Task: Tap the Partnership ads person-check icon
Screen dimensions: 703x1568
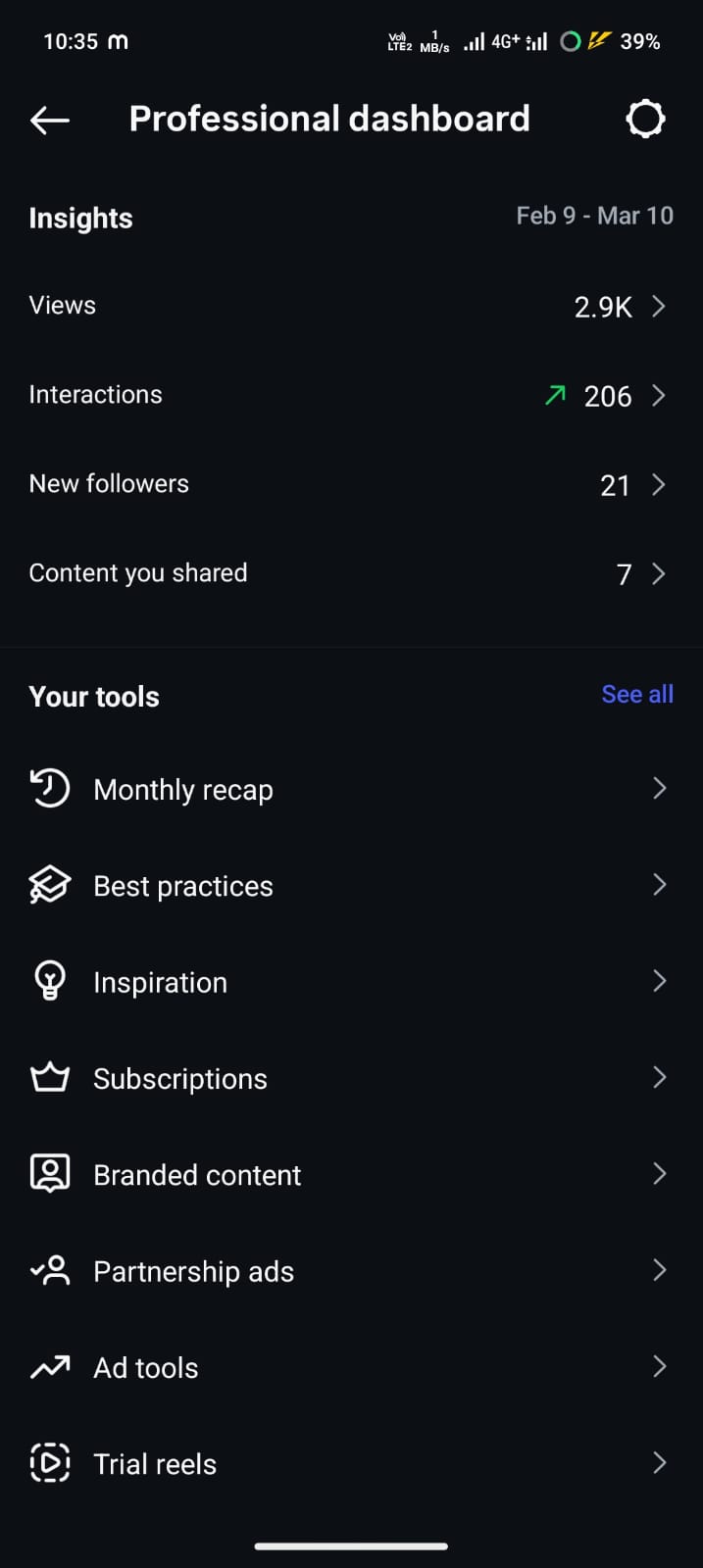Action: click(50, 1270)
